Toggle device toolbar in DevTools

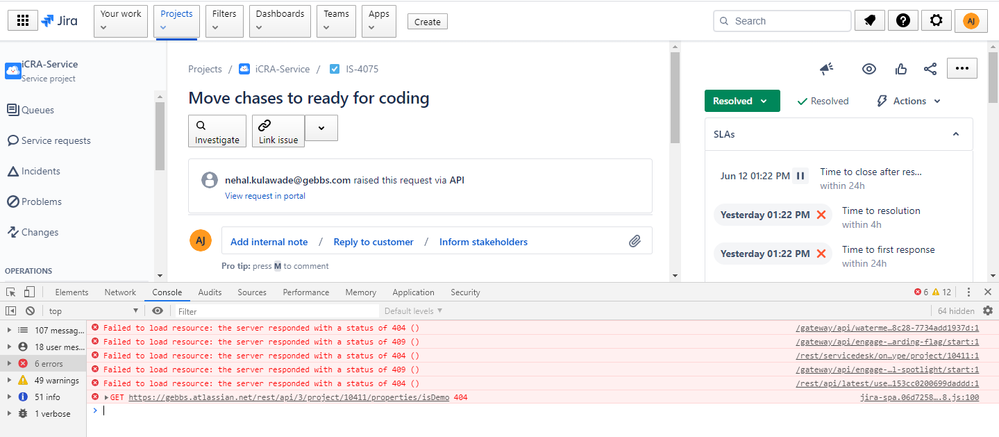(29, 292)
